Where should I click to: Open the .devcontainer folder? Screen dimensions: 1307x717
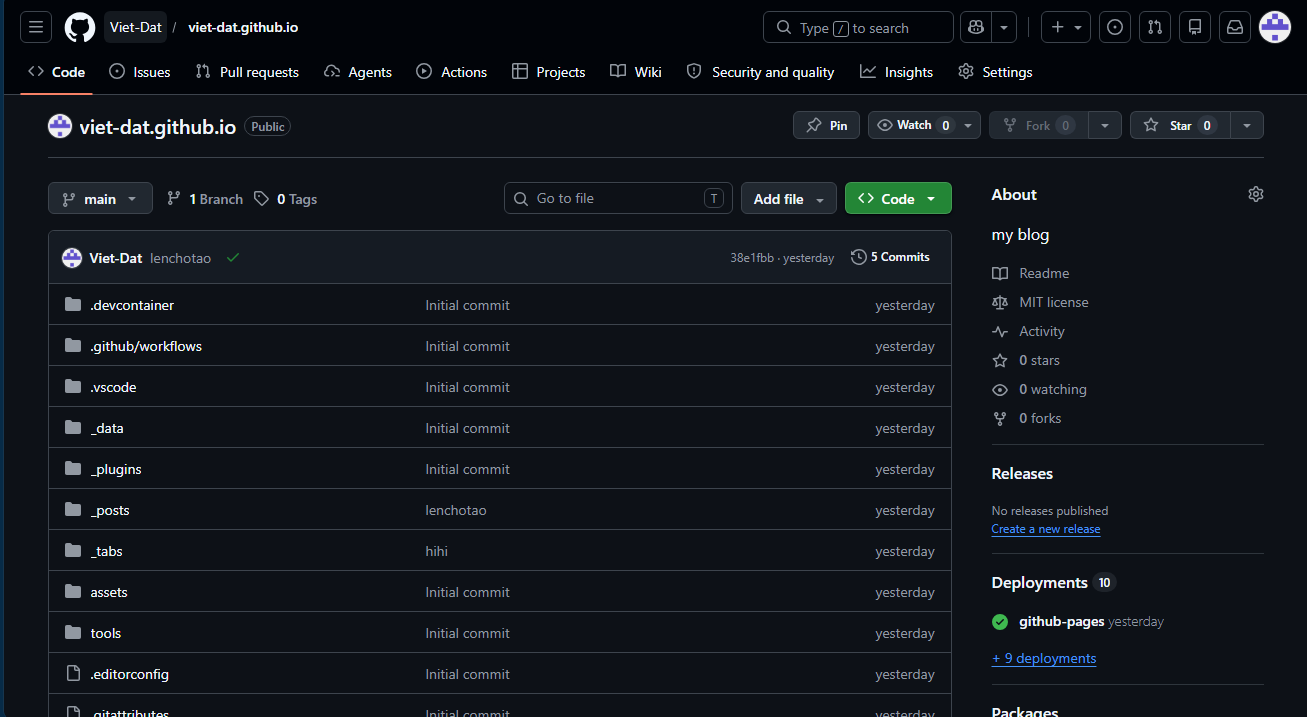pos(132,305)
